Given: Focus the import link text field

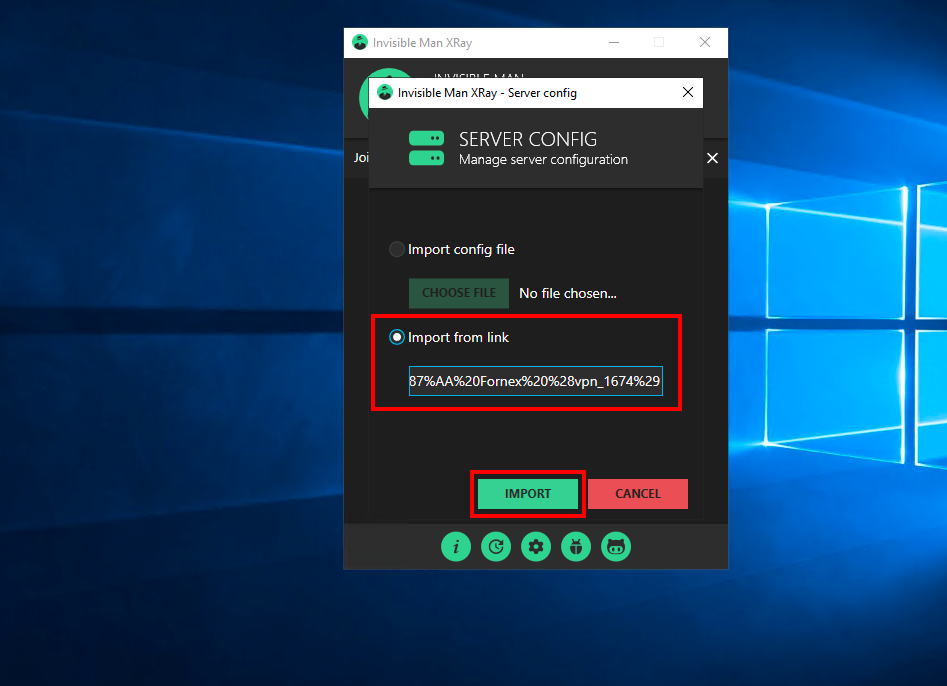Looking at the screenshot, I should [x=536, y=381].
